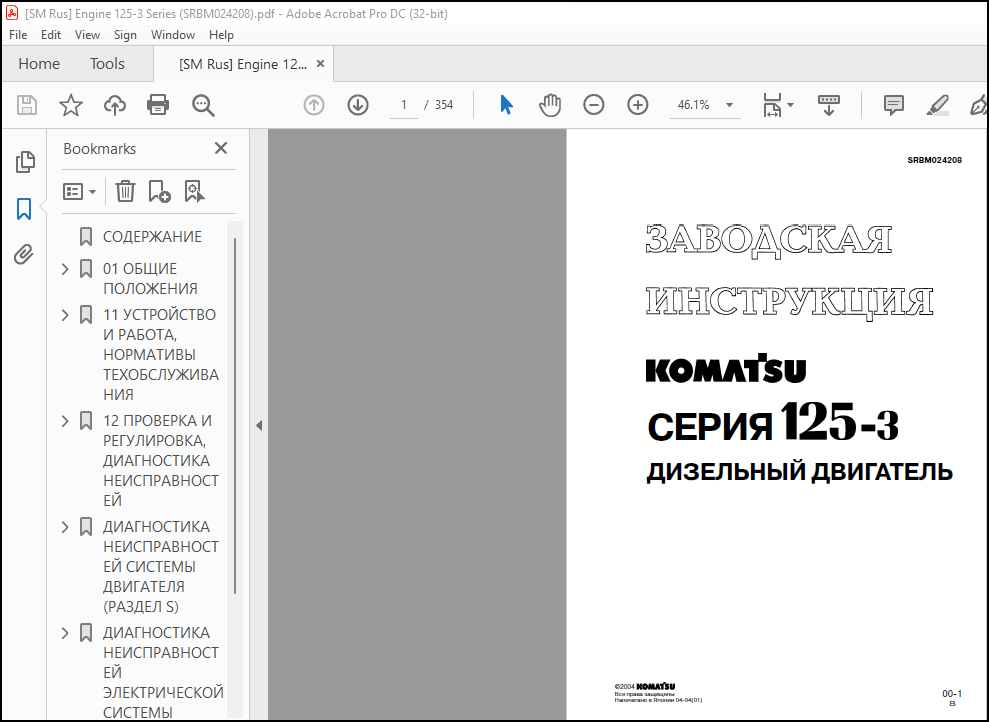
Task: Print the document using the printer icon
Action: pyautogui.click(x=158, y=105)
